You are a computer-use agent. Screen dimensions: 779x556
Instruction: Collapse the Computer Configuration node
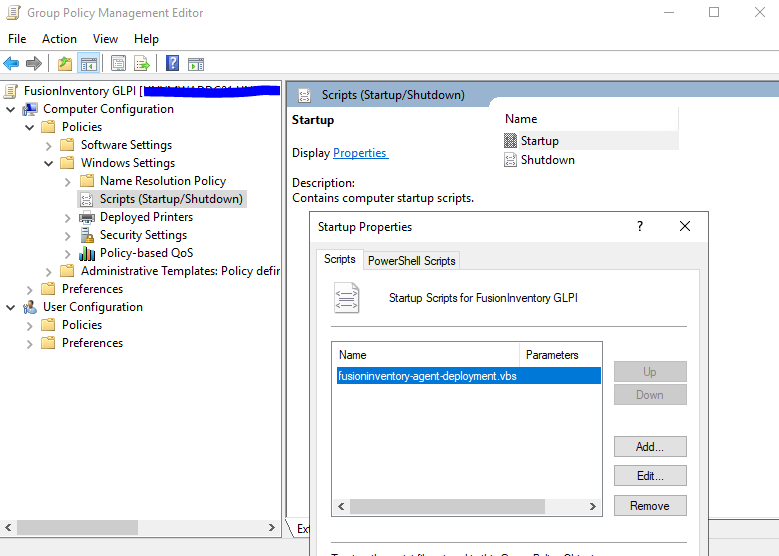click(10, 109)
